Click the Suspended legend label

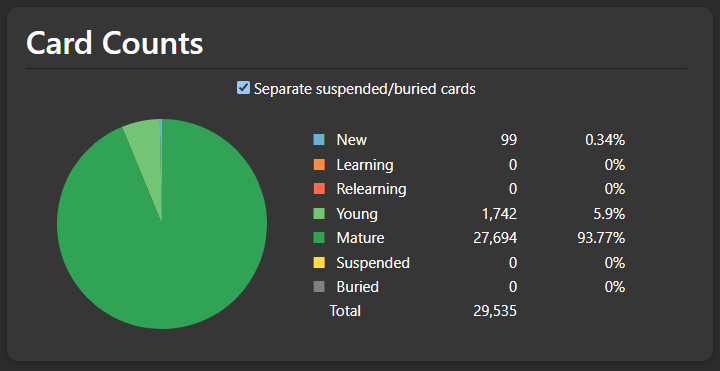coord(373,263)
